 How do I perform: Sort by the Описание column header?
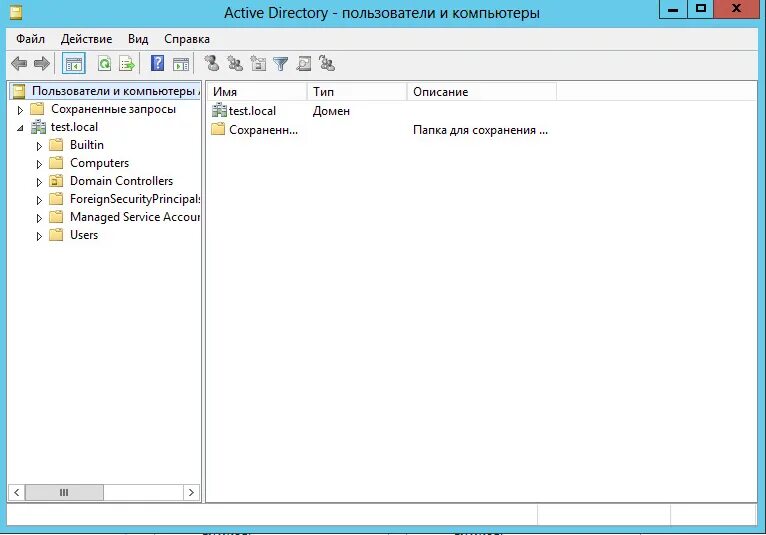[482, 92]
